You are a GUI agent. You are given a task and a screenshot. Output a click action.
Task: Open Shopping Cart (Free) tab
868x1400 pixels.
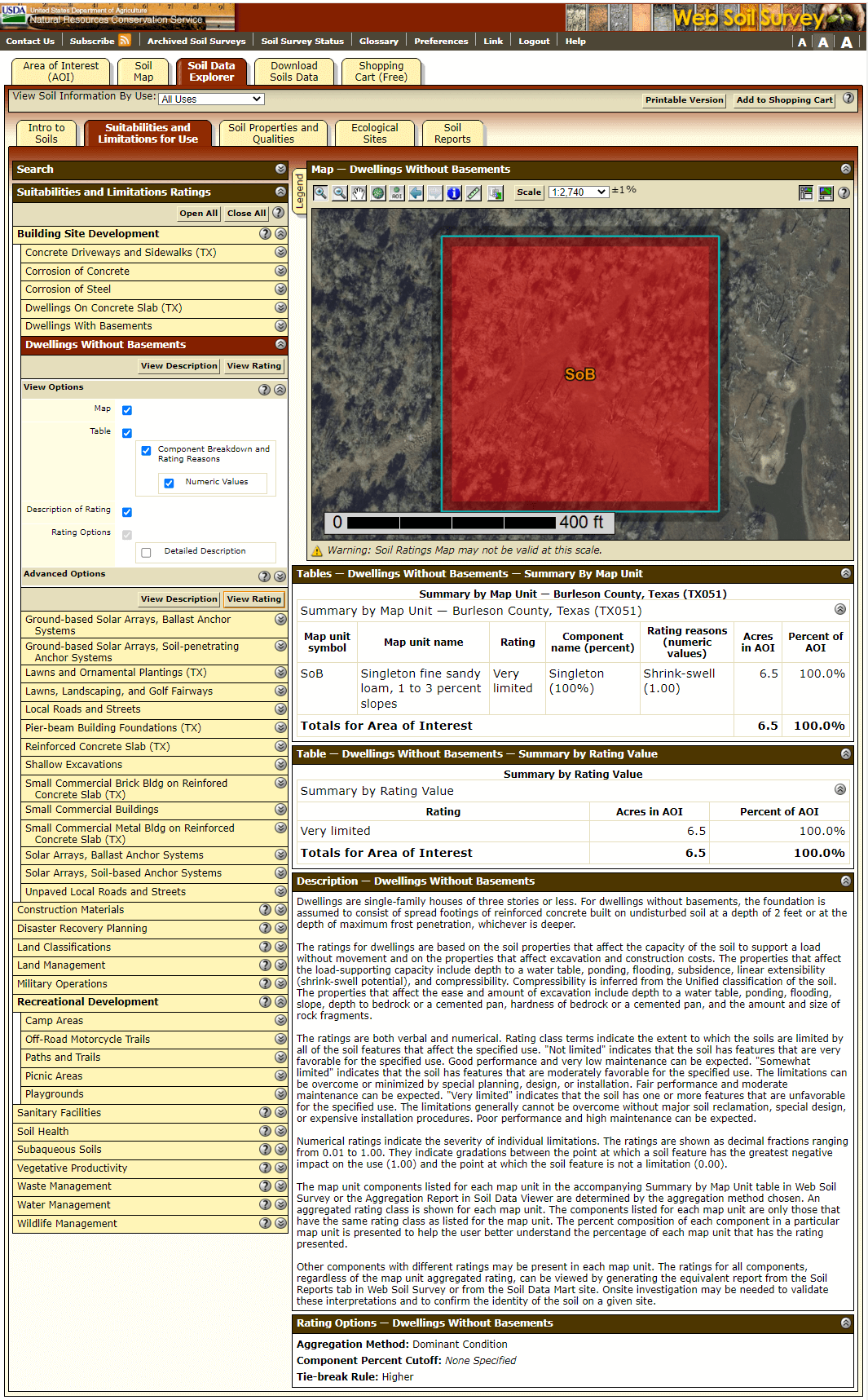pos(381,72)
